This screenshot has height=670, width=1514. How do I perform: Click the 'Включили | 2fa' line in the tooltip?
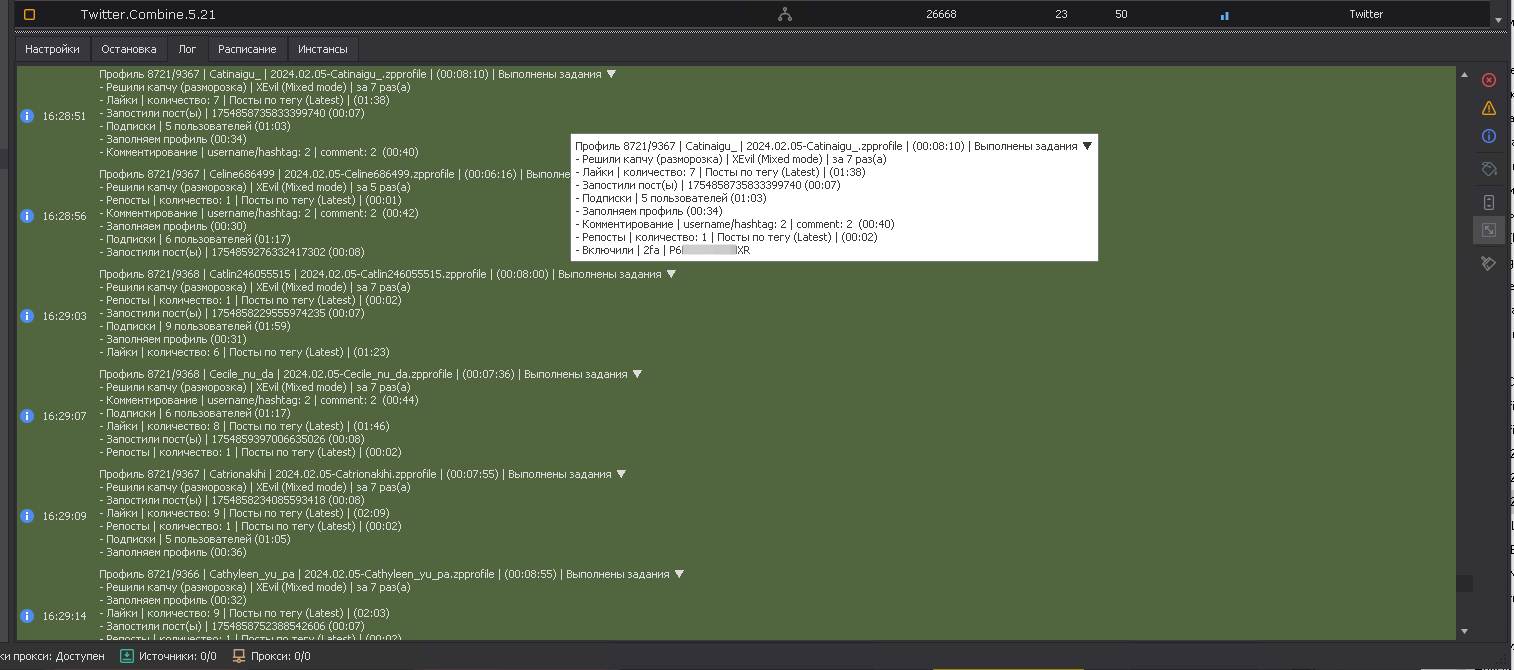(662, 250)
